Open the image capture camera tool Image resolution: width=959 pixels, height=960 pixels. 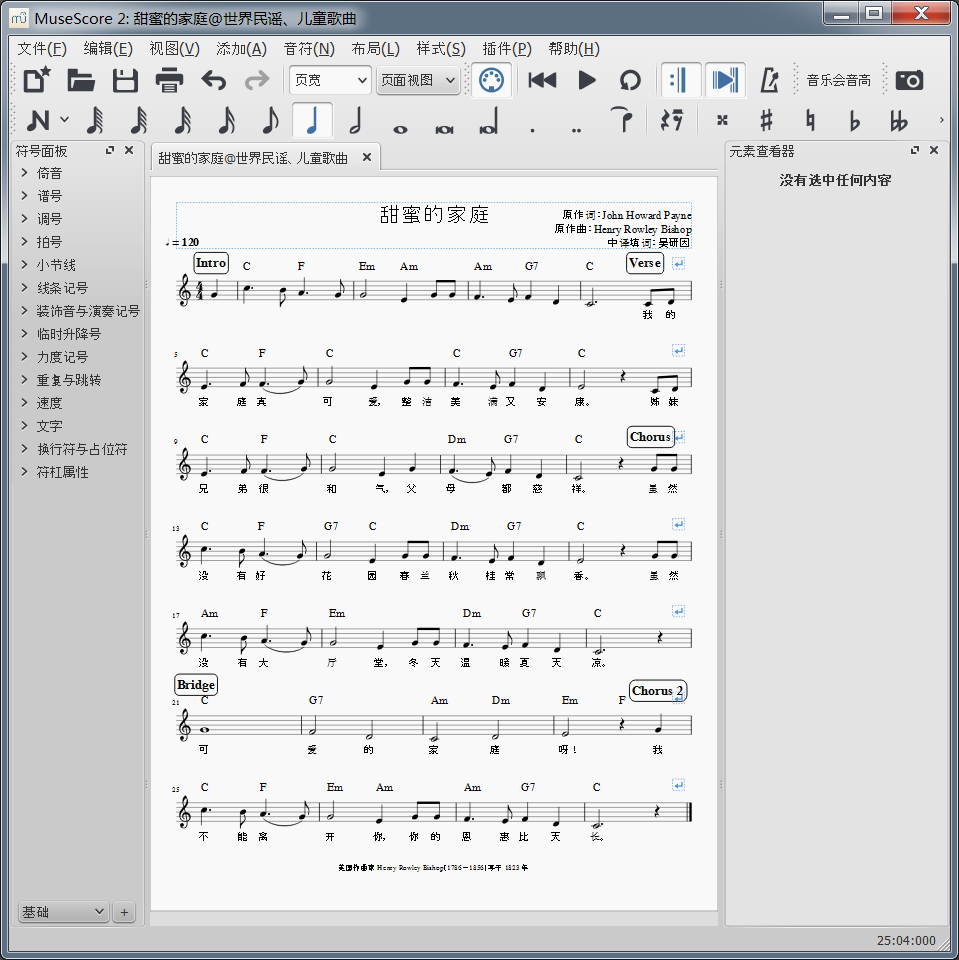(909, 81)
